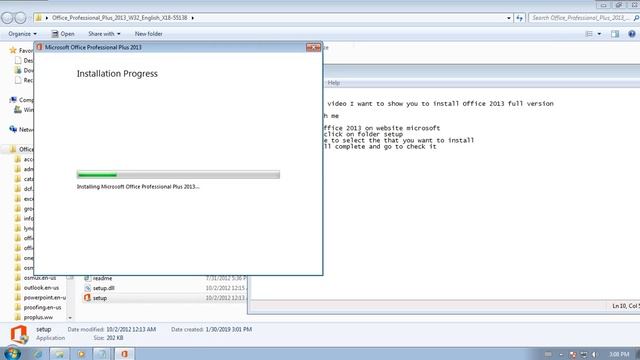Switch to Office setup taskbar button
This screenshot has height=360, width=640.
(x=124, y=354)
